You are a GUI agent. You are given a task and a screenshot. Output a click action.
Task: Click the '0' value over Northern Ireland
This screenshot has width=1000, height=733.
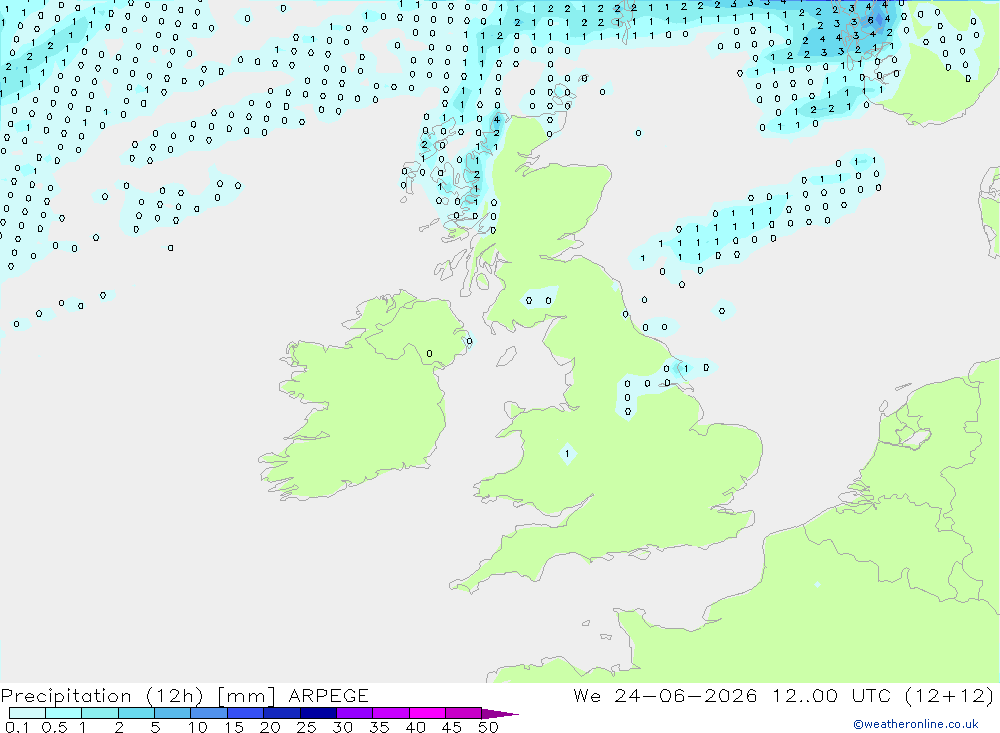[429, 353]
